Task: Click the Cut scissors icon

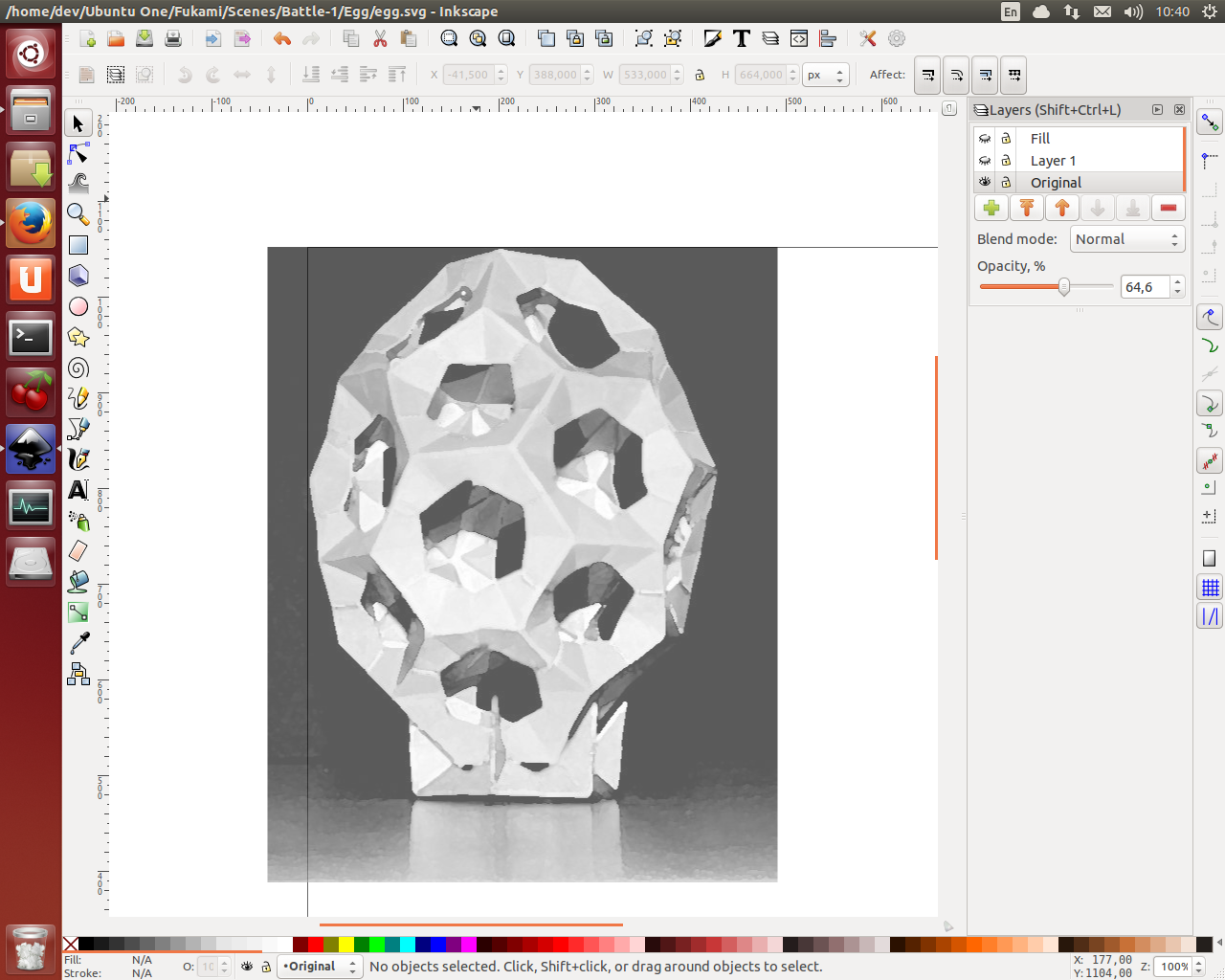Action: point(380,38)
